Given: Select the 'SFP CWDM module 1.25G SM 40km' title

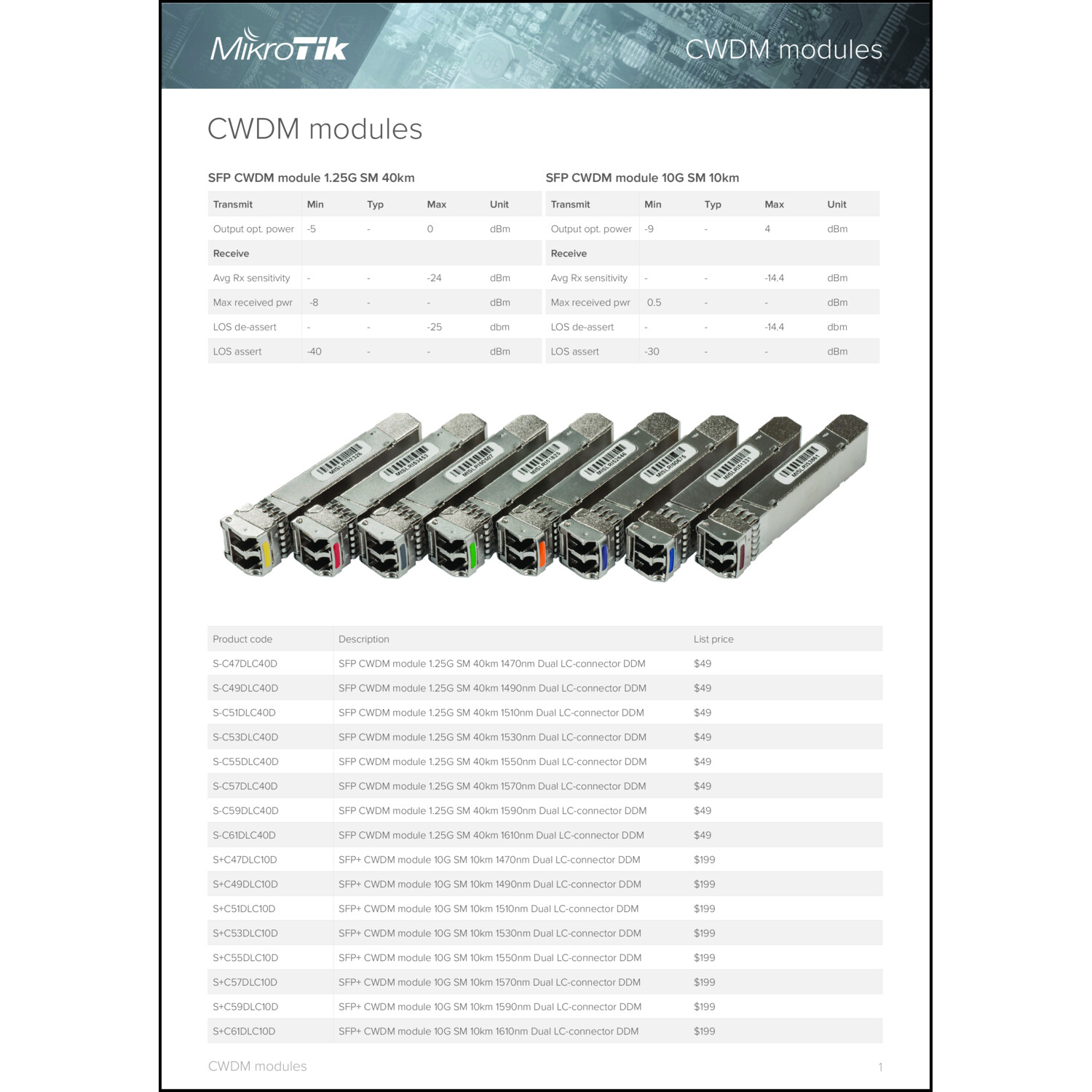Looking at the screenshot, I should pyautogui.click(x=311, y=178).
